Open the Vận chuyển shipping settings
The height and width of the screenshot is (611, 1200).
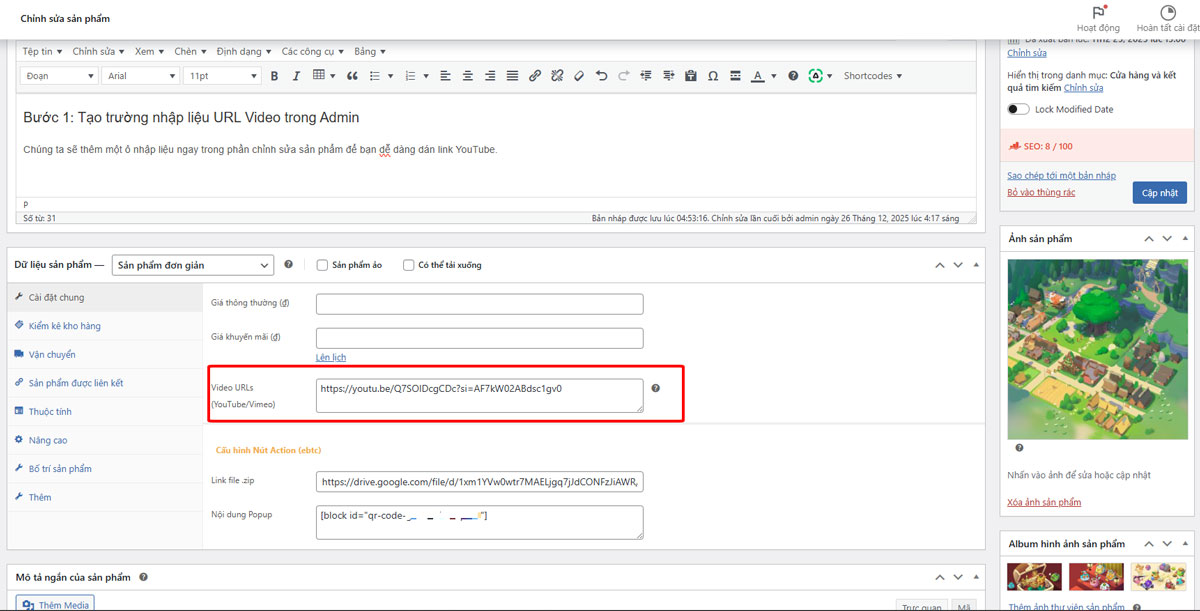click(53, 354)
